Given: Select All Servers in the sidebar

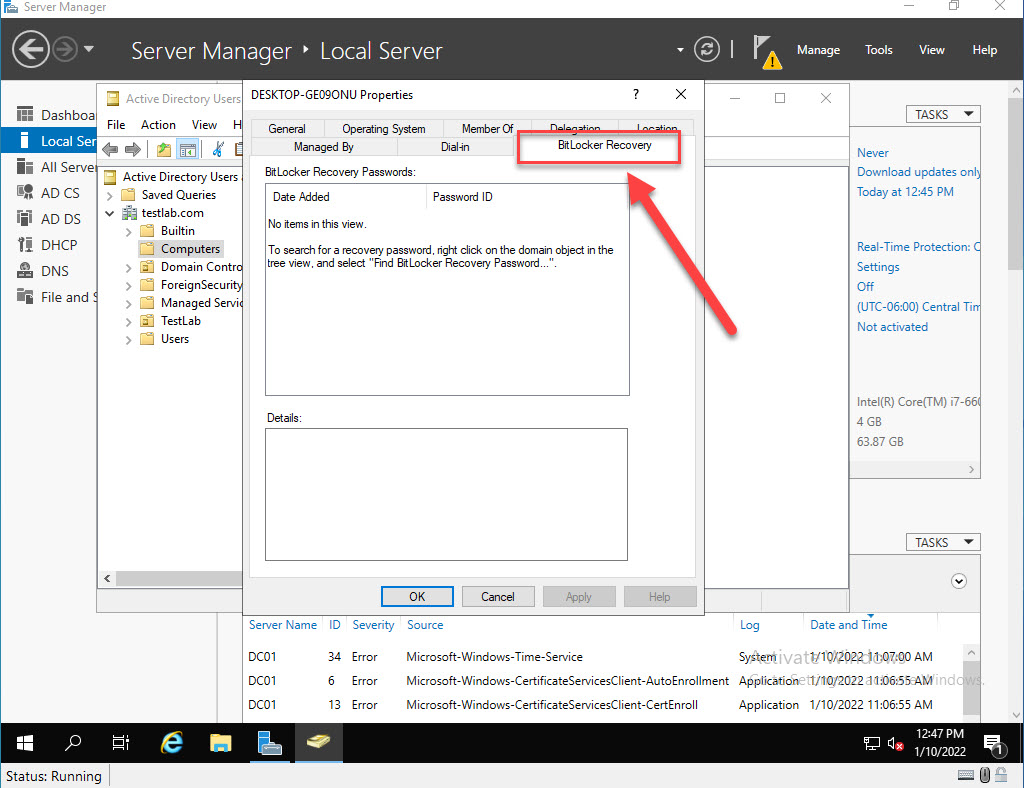Looking at the screenshot, I should point(56,167).
